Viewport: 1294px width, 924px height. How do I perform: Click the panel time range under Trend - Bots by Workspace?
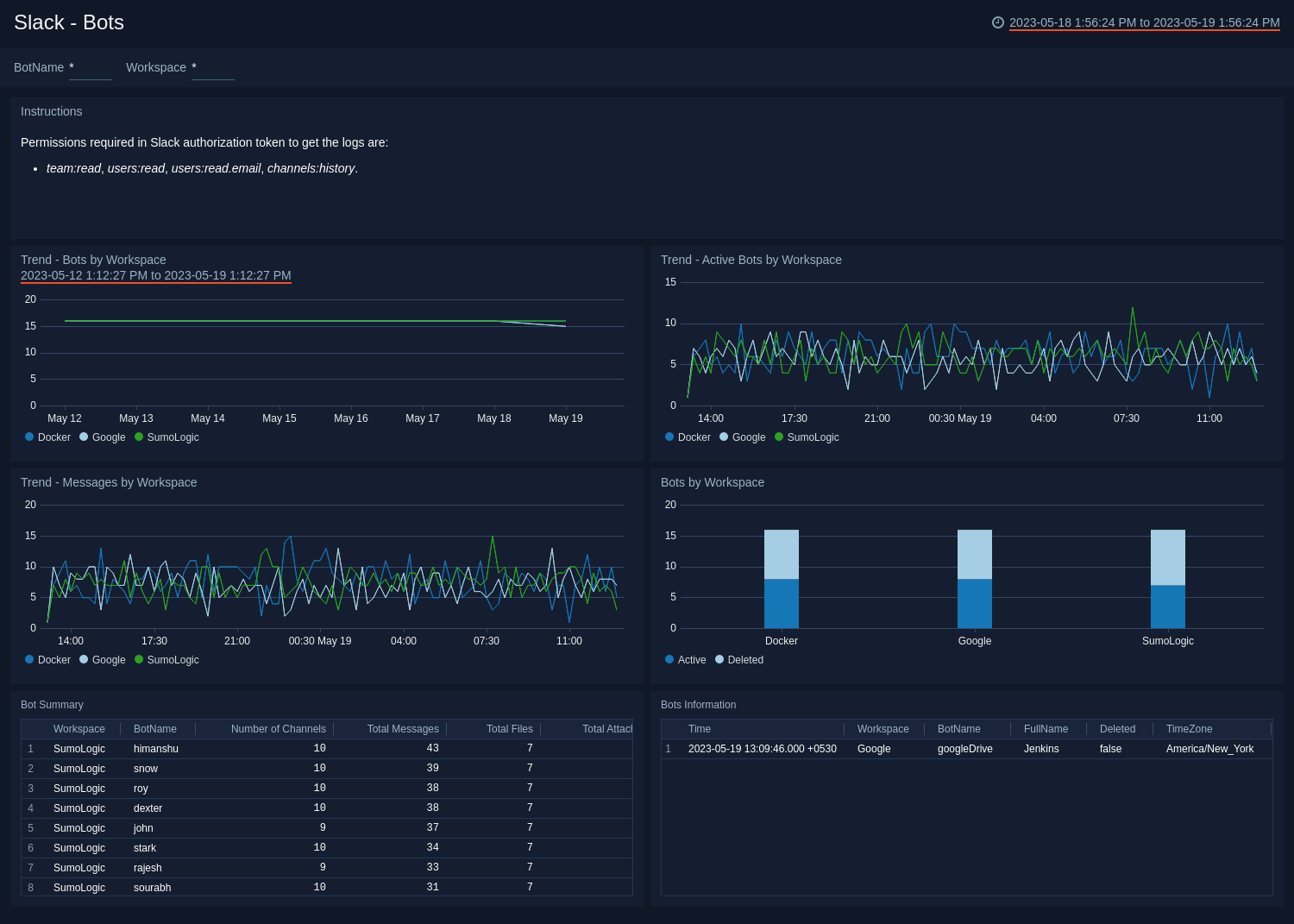(x=156, y=276)
